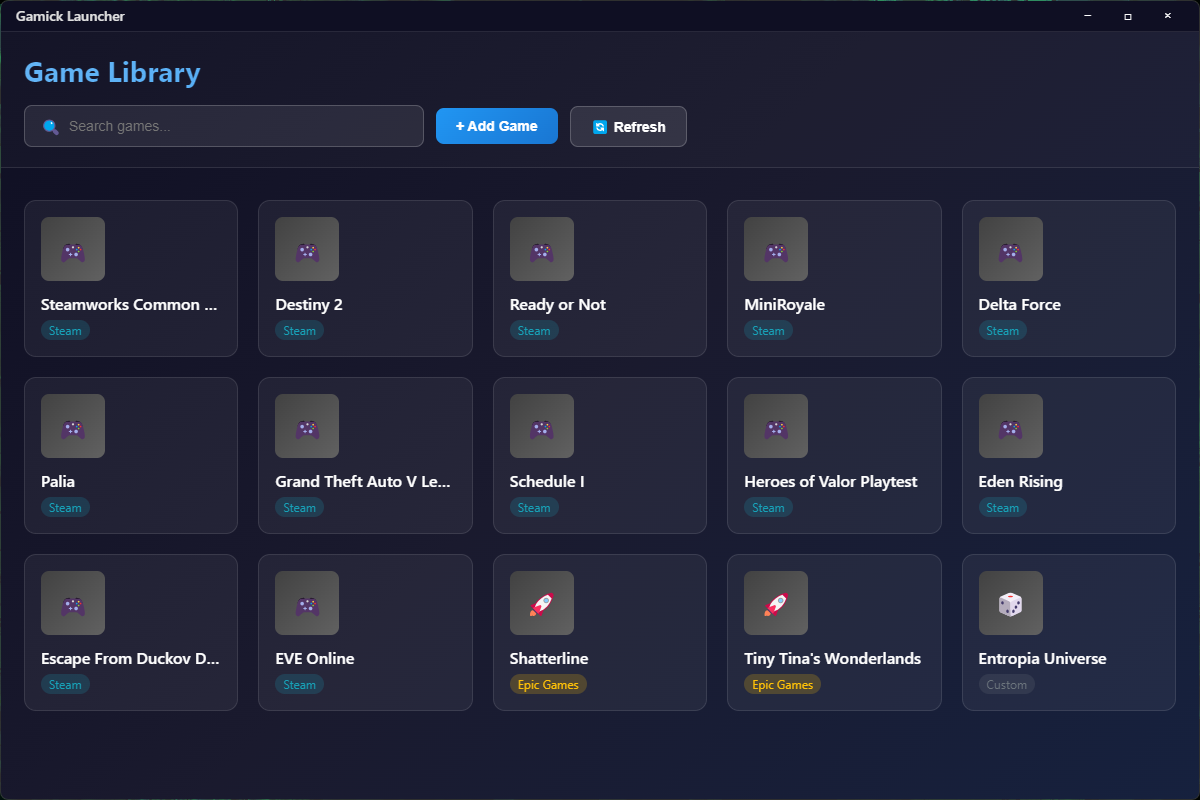
Task: Click the magnifier icon in search box
Action: (51, 127)
